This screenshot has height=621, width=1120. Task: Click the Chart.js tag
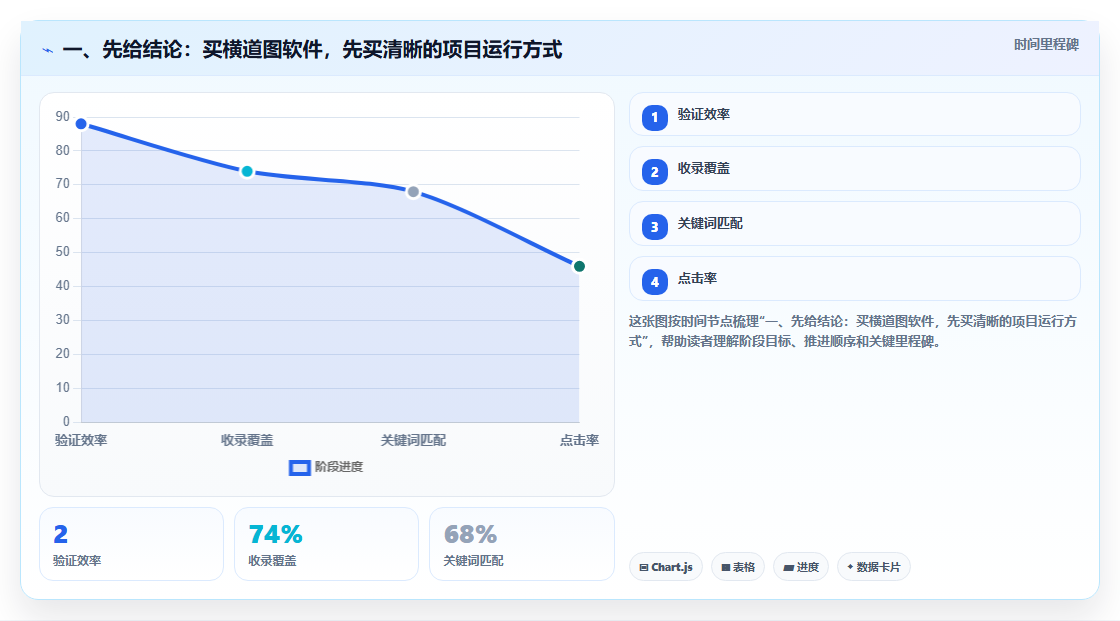[x=666, y=567]
